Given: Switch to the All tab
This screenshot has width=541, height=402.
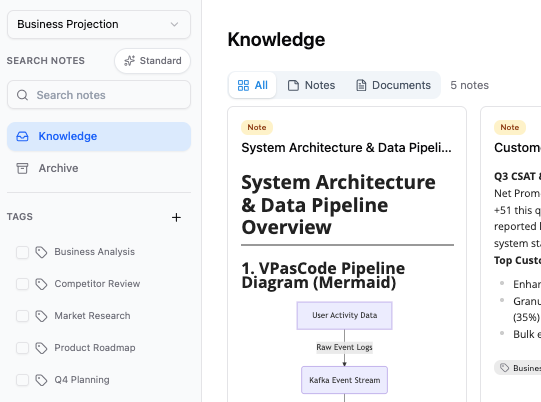Looking at the screenshot, I should [x=253, y=85].
